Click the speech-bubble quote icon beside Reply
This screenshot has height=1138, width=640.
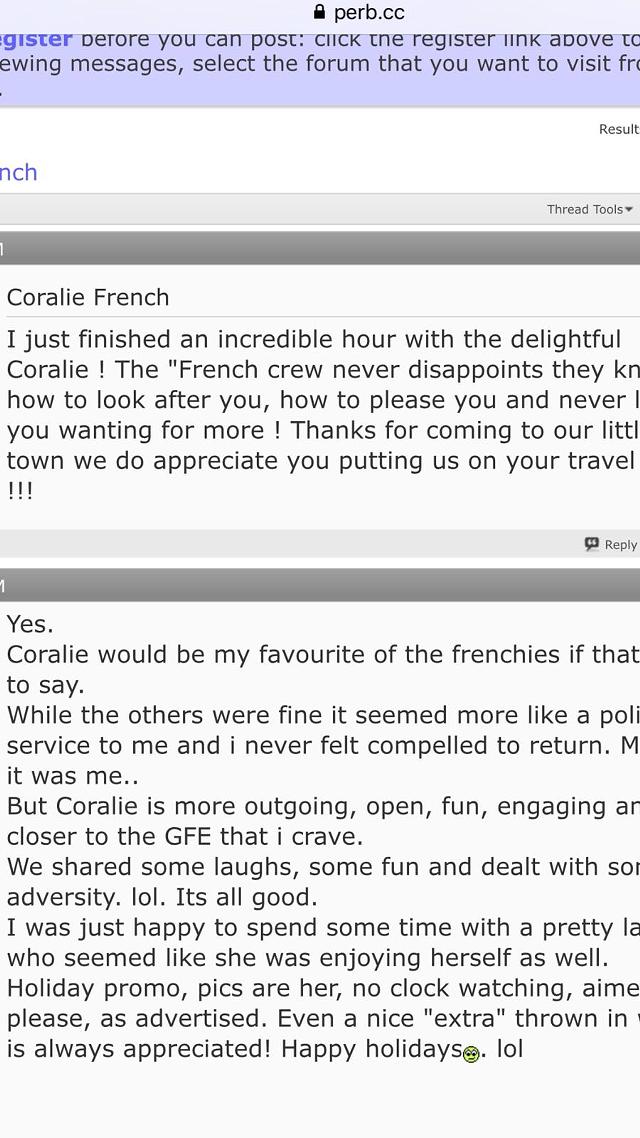coord(592,544)
